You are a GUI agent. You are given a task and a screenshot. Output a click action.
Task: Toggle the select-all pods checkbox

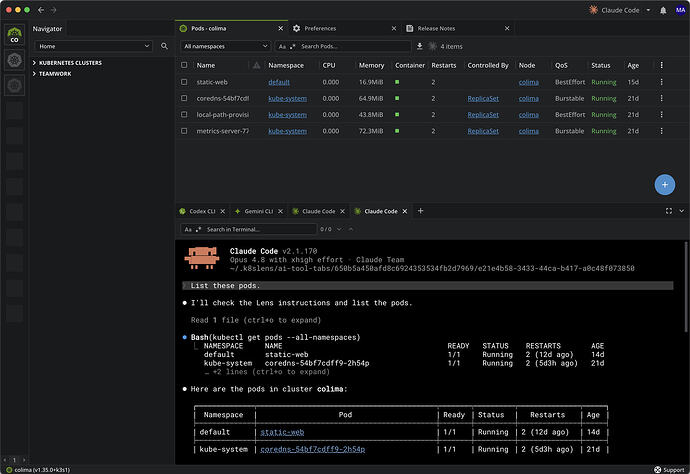coord(184,65)
